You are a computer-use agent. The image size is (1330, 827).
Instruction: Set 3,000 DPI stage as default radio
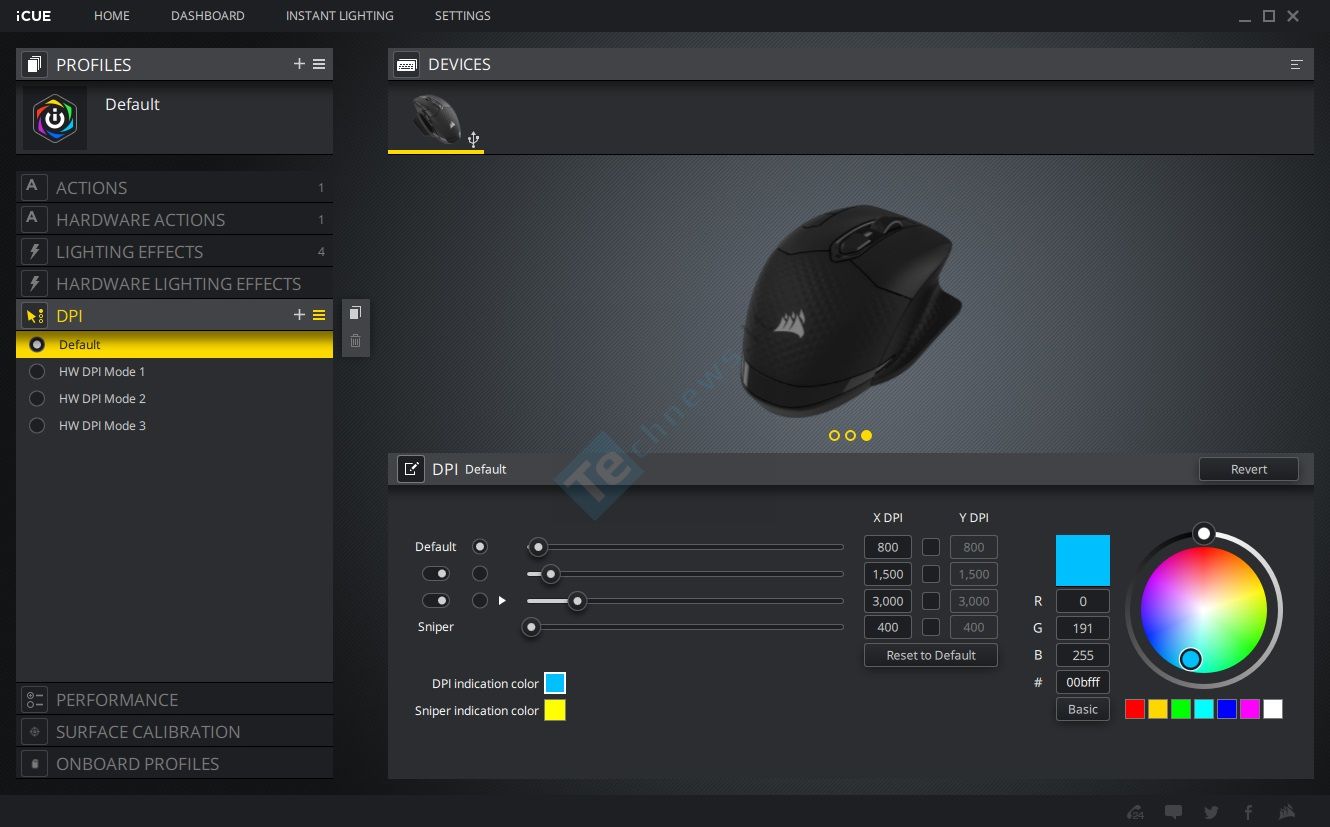tap(480, 601)
